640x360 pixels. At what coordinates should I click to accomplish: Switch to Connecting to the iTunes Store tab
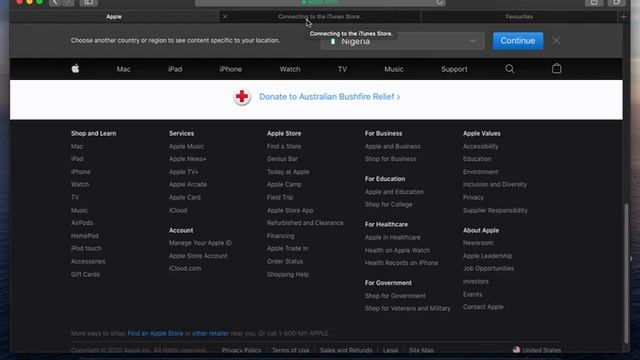320,17
